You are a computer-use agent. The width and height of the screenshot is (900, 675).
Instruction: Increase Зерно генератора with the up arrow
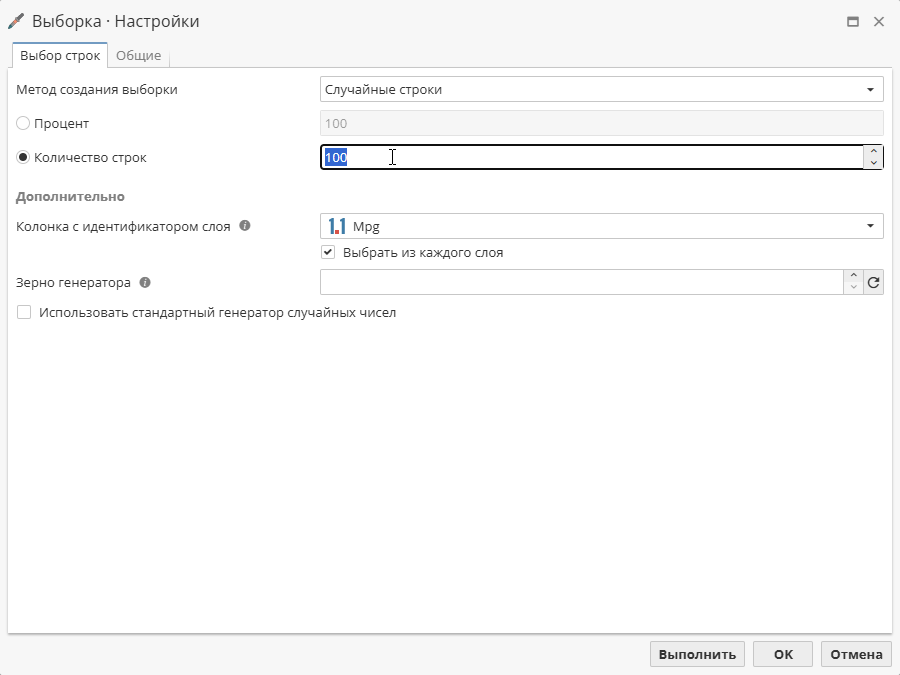[x=854, y=276]
